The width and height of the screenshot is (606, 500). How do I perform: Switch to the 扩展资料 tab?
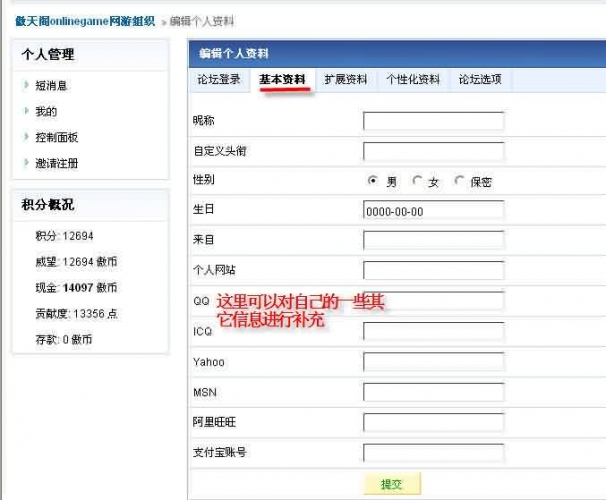tap(346, 80)
